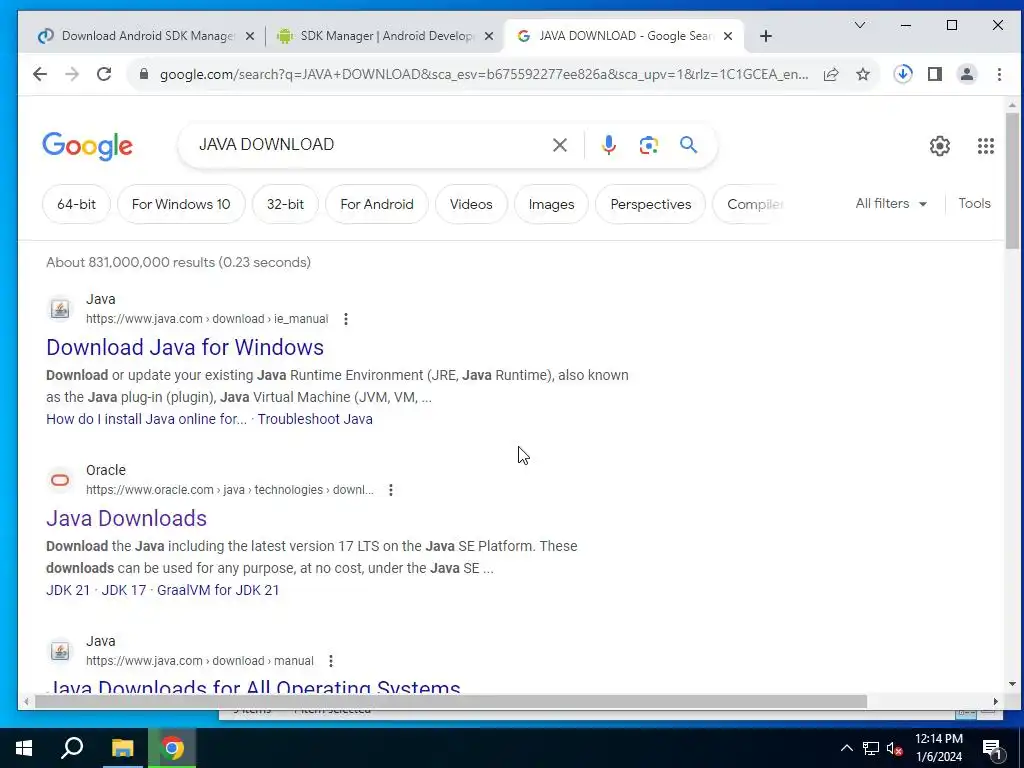The width and height of the screenshot is (1024, 768).
Task: Switch to Videos results
Action: click(471, 204)
